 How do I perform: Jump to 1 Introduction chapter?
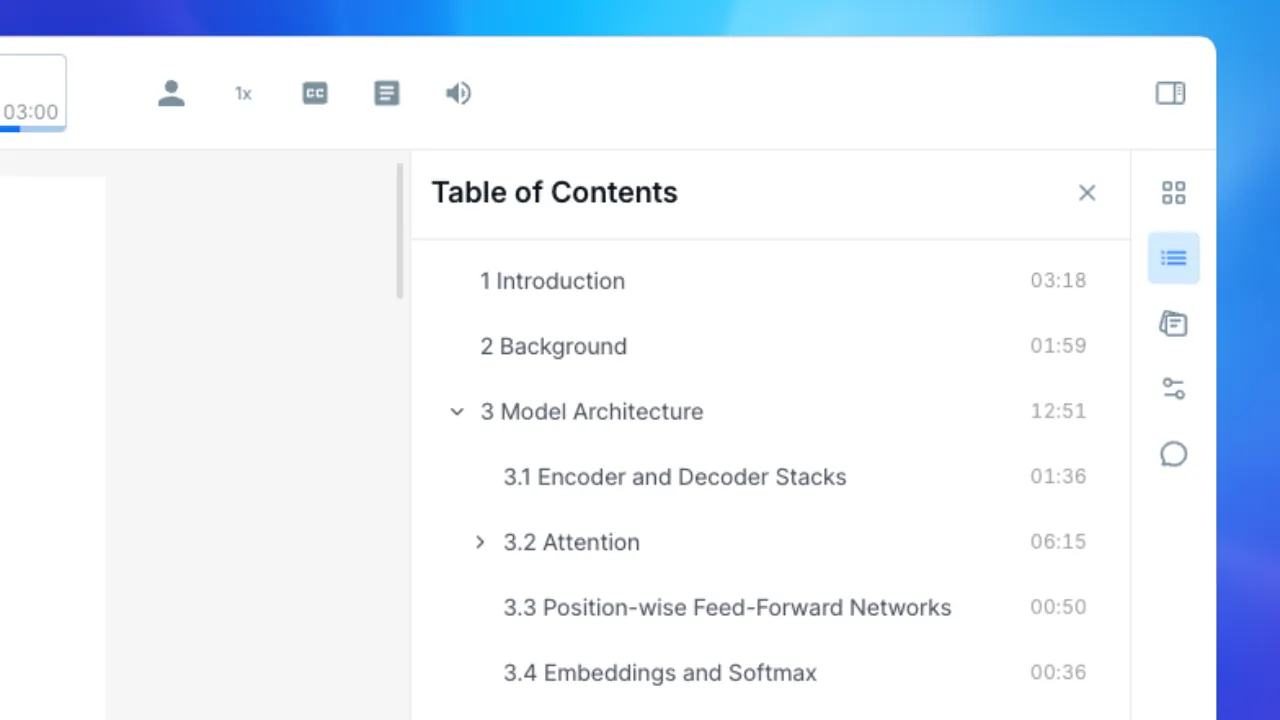[552, 281]
